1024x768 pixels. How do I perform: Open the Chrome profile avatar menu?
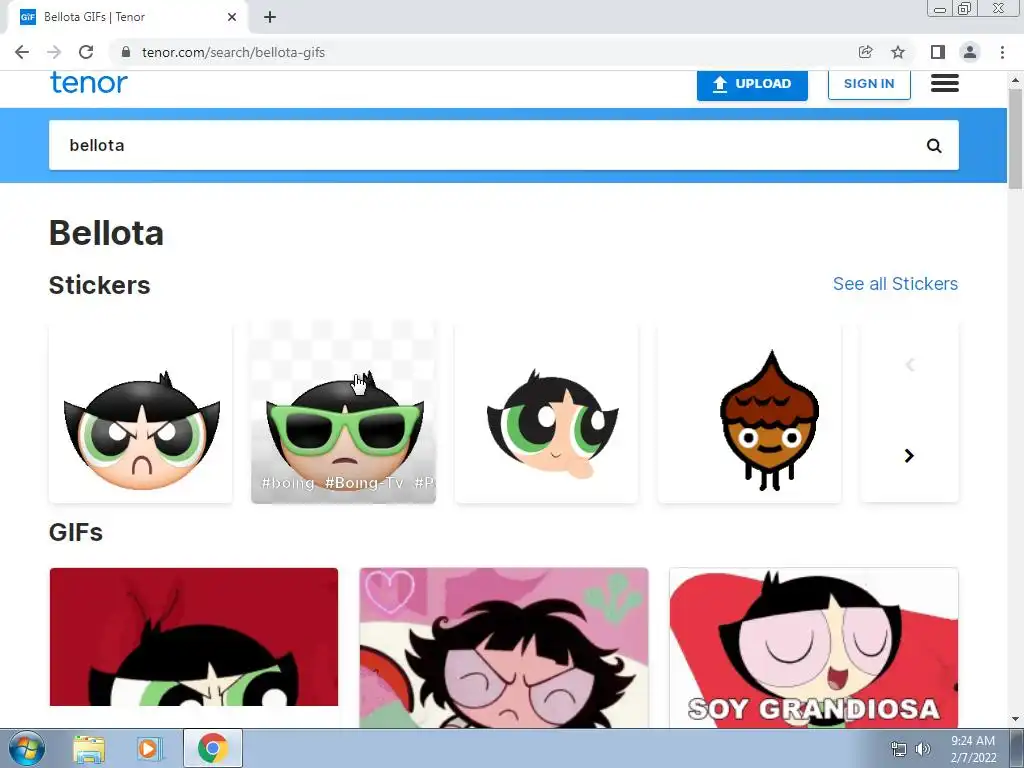pyautogui.click(x=970, y=52)
